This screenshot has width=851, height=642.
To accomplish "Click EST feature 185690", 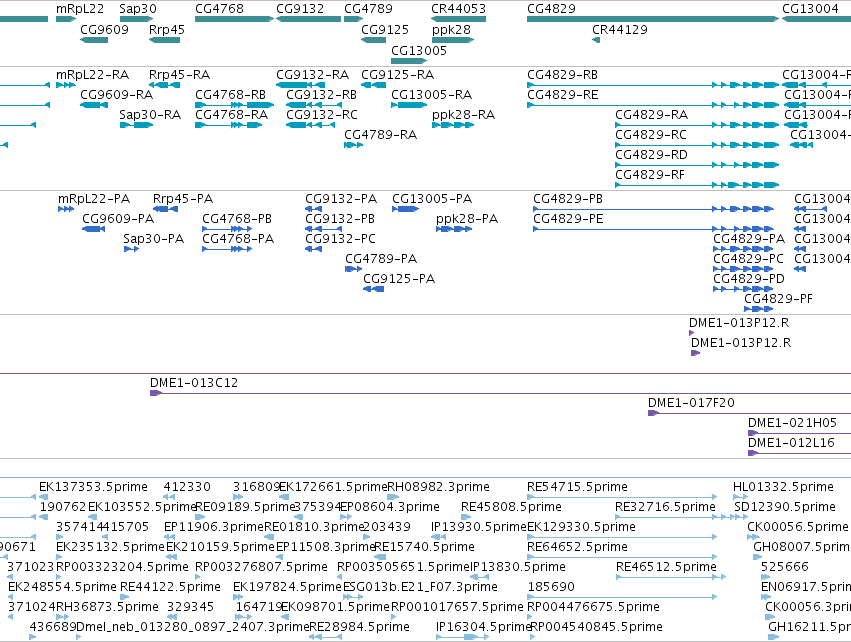I will [622, 597].
